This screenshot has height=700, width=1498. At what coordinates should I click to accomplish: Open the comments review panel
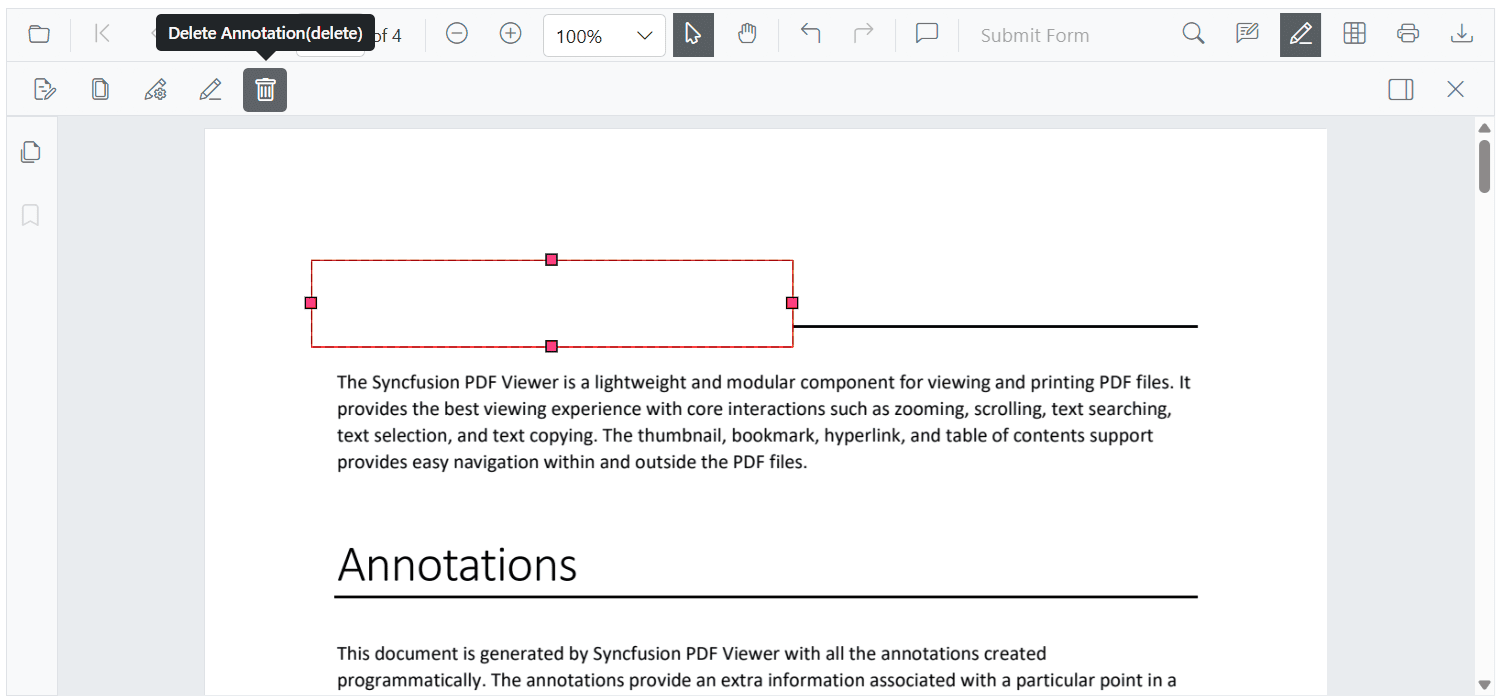[1247, 33]
